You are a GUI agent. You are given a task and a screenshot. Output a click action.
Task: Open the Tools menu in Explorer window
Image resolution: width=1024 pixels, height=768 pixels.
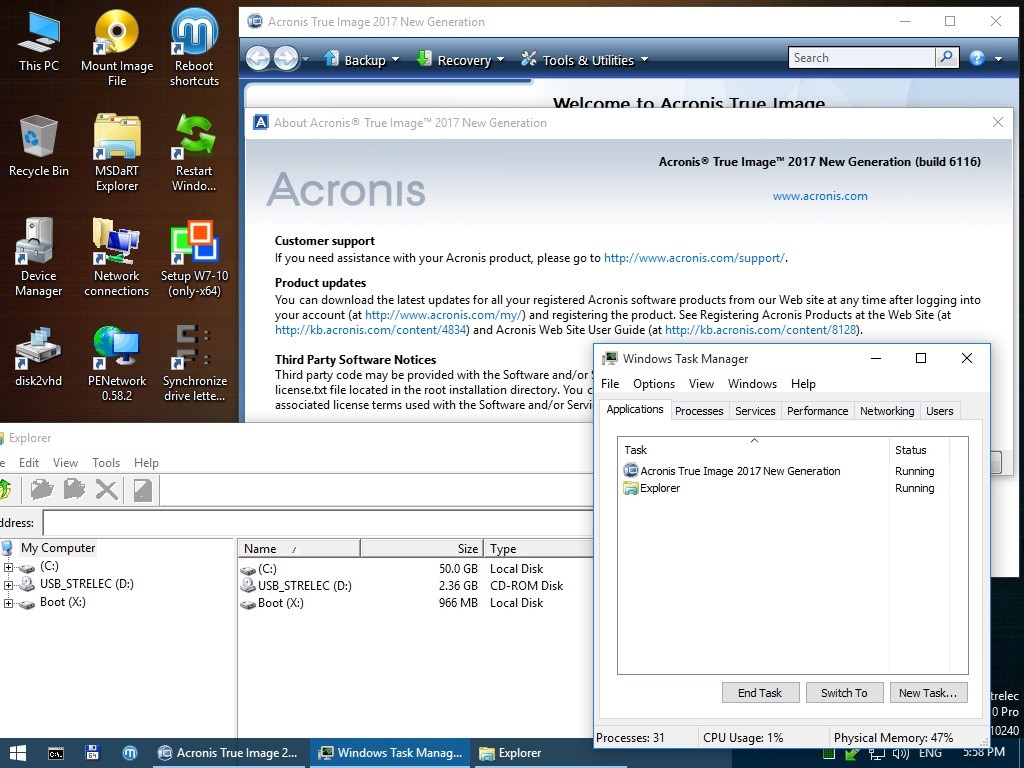[x=106, y=462]
